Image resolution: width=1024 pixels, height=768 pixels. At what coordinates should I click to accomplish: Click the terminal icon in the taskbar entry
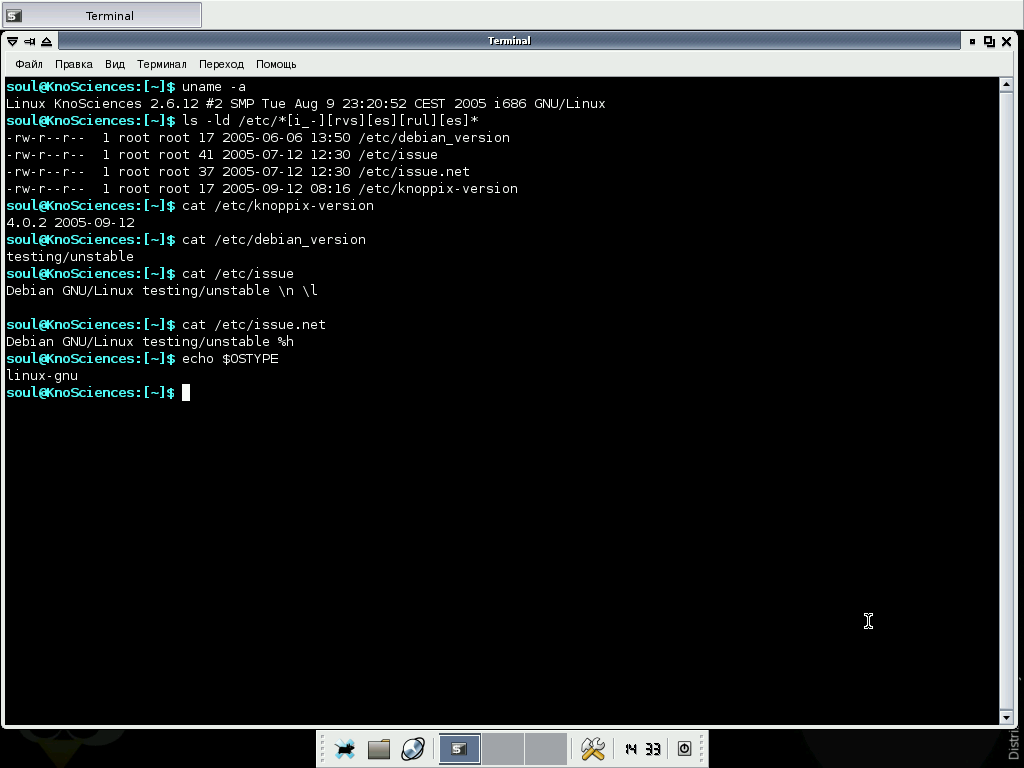(14, 16)
